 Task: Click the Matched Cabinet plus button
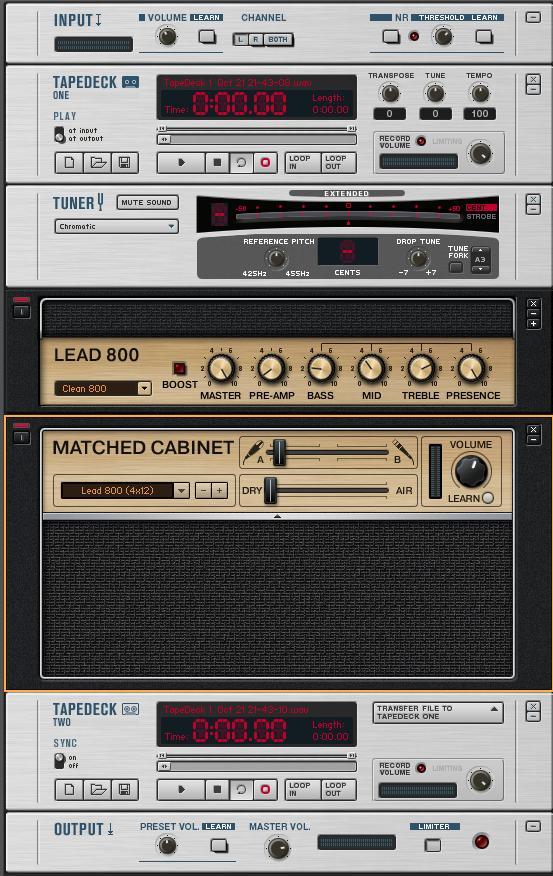click(x=220, y=491)
